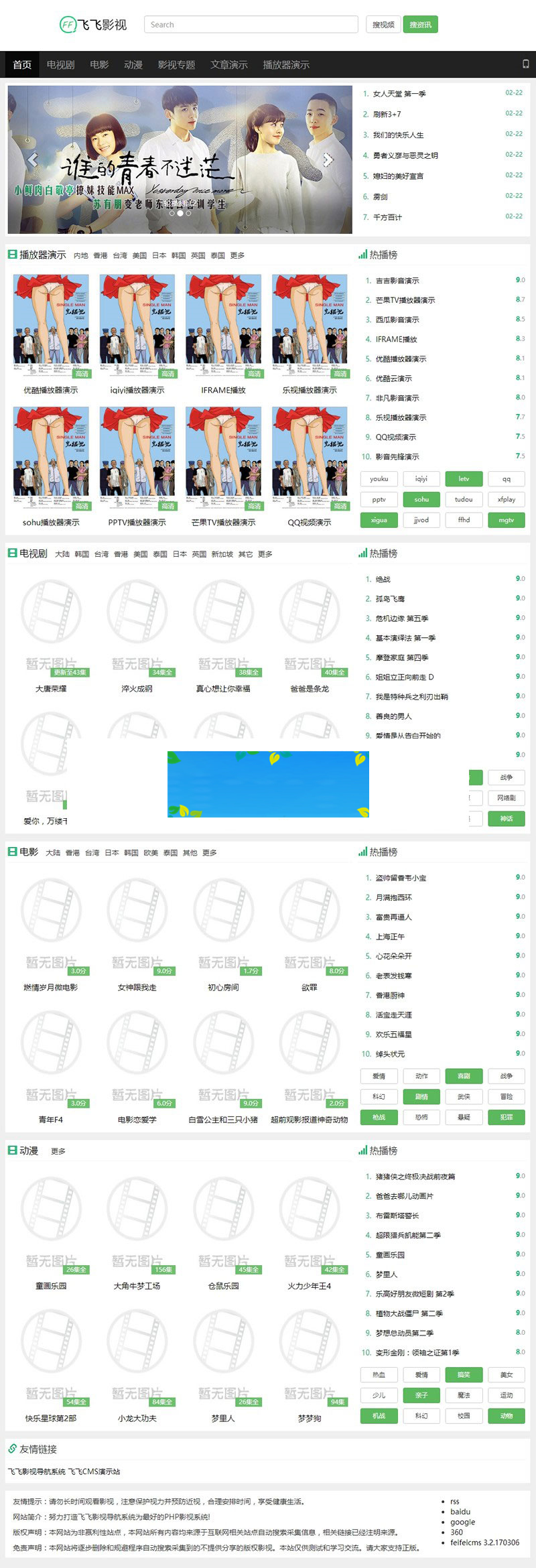Show 更多 next to 动漫 heading
This screenshot has width=536, height=1568.
tap(58, 1151)
